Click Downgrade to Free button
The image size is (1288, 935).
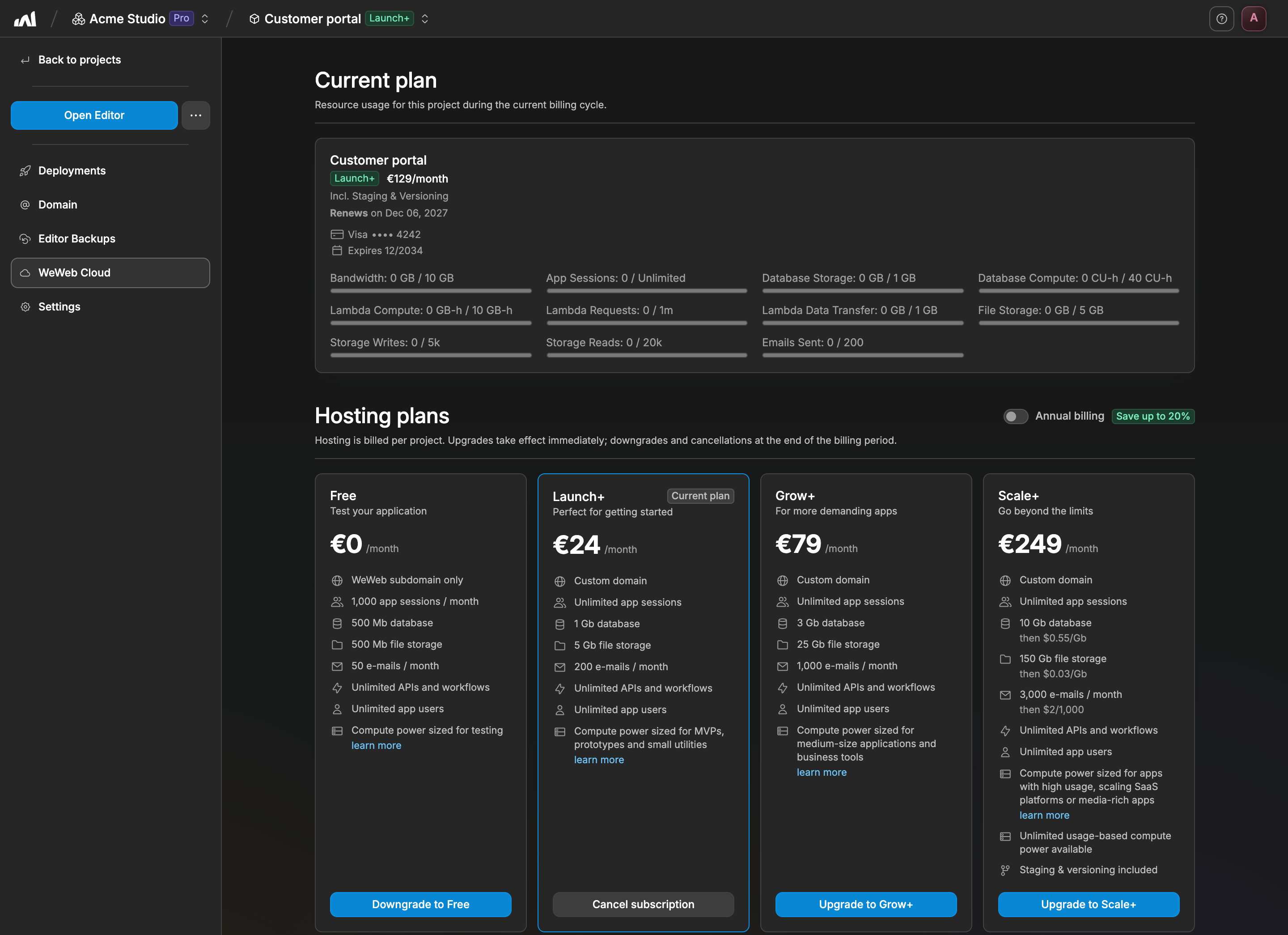click(x=420, y=904)
